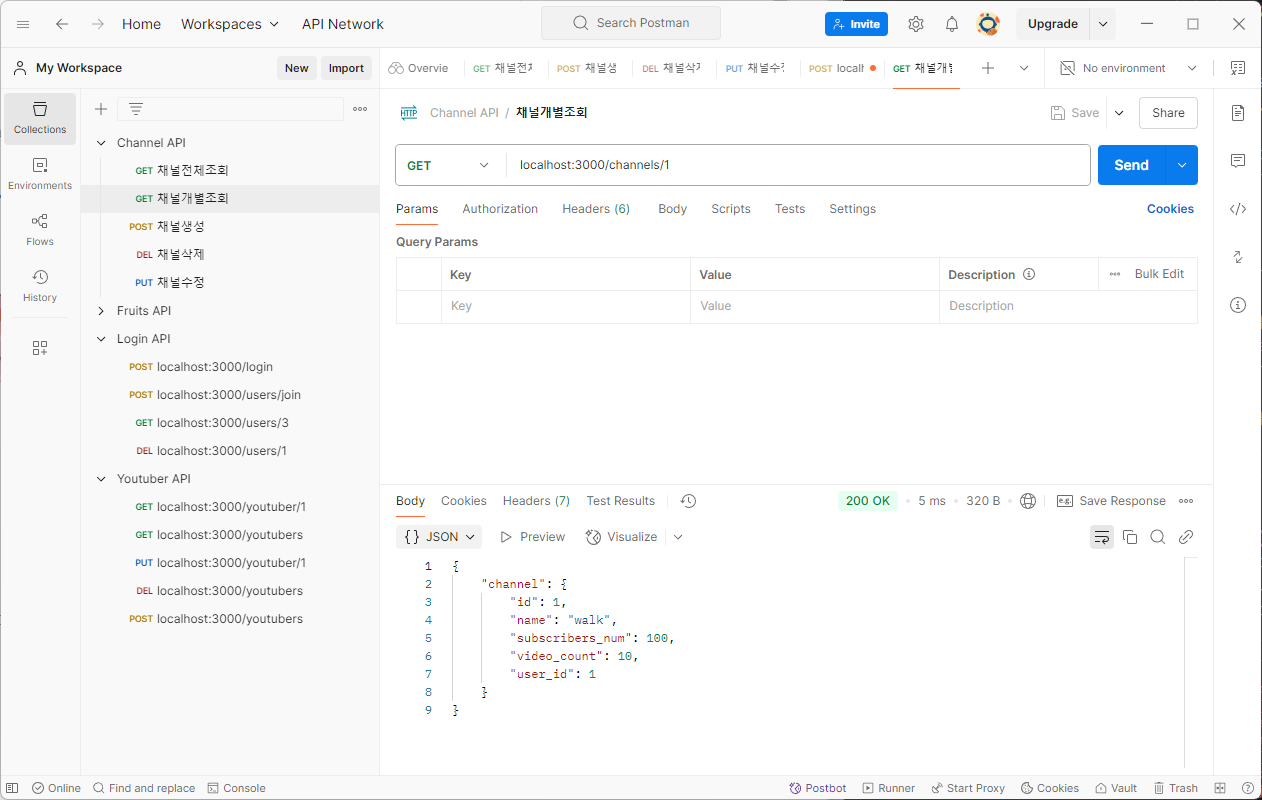Go back with the left arrow
The width and height of the screenshot is (1262, 800).
[62, 24]
